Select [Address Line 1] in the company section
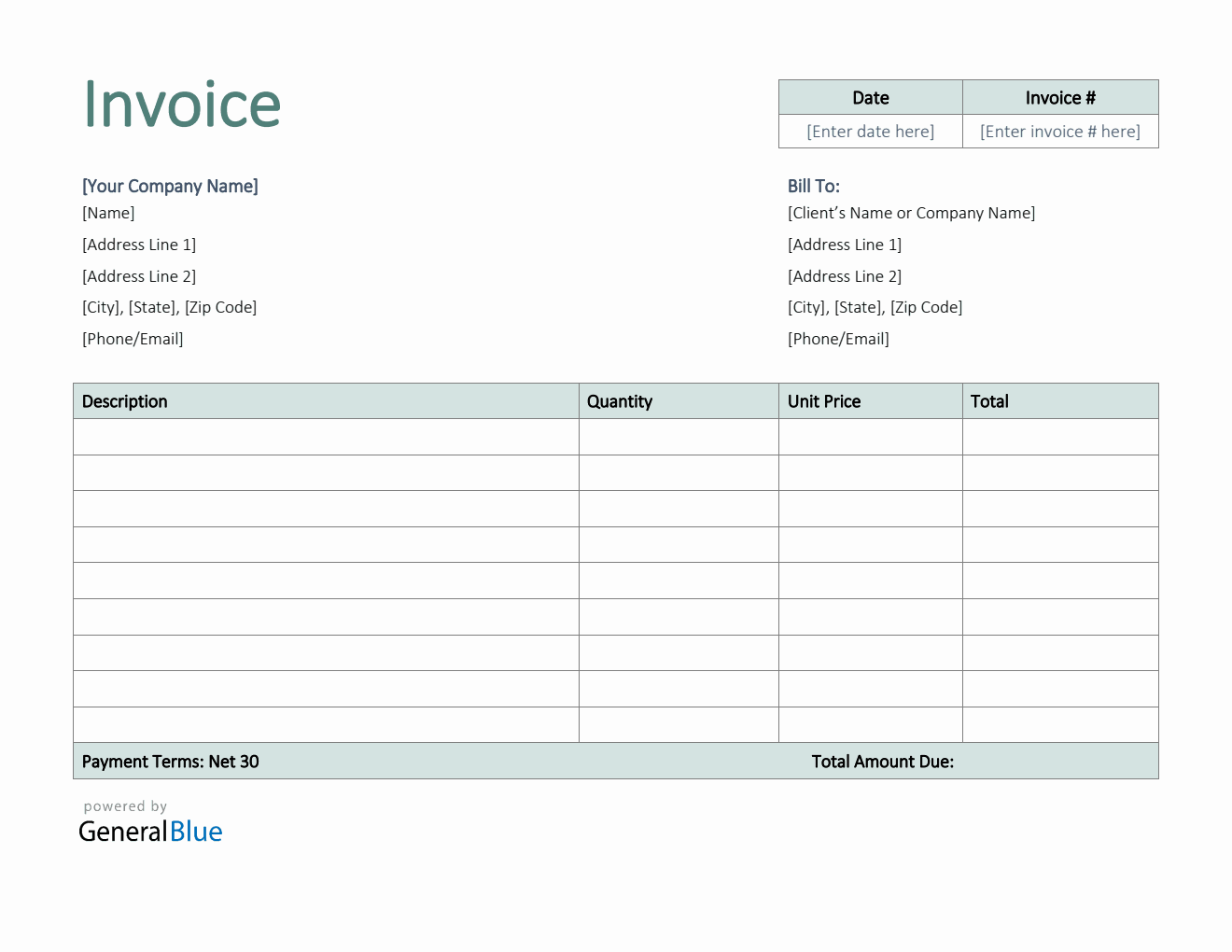 pos(138,245)
